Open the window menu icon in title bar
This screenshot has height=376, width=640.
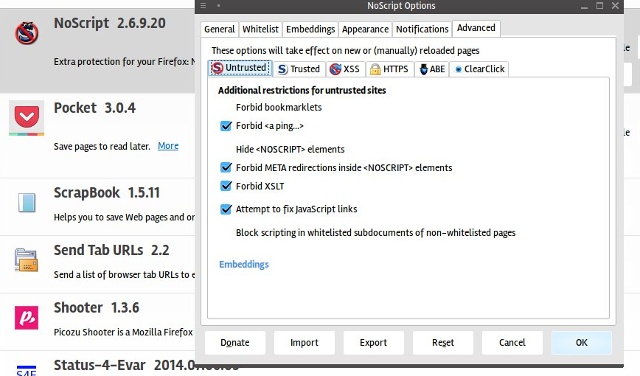coord(203,6)
